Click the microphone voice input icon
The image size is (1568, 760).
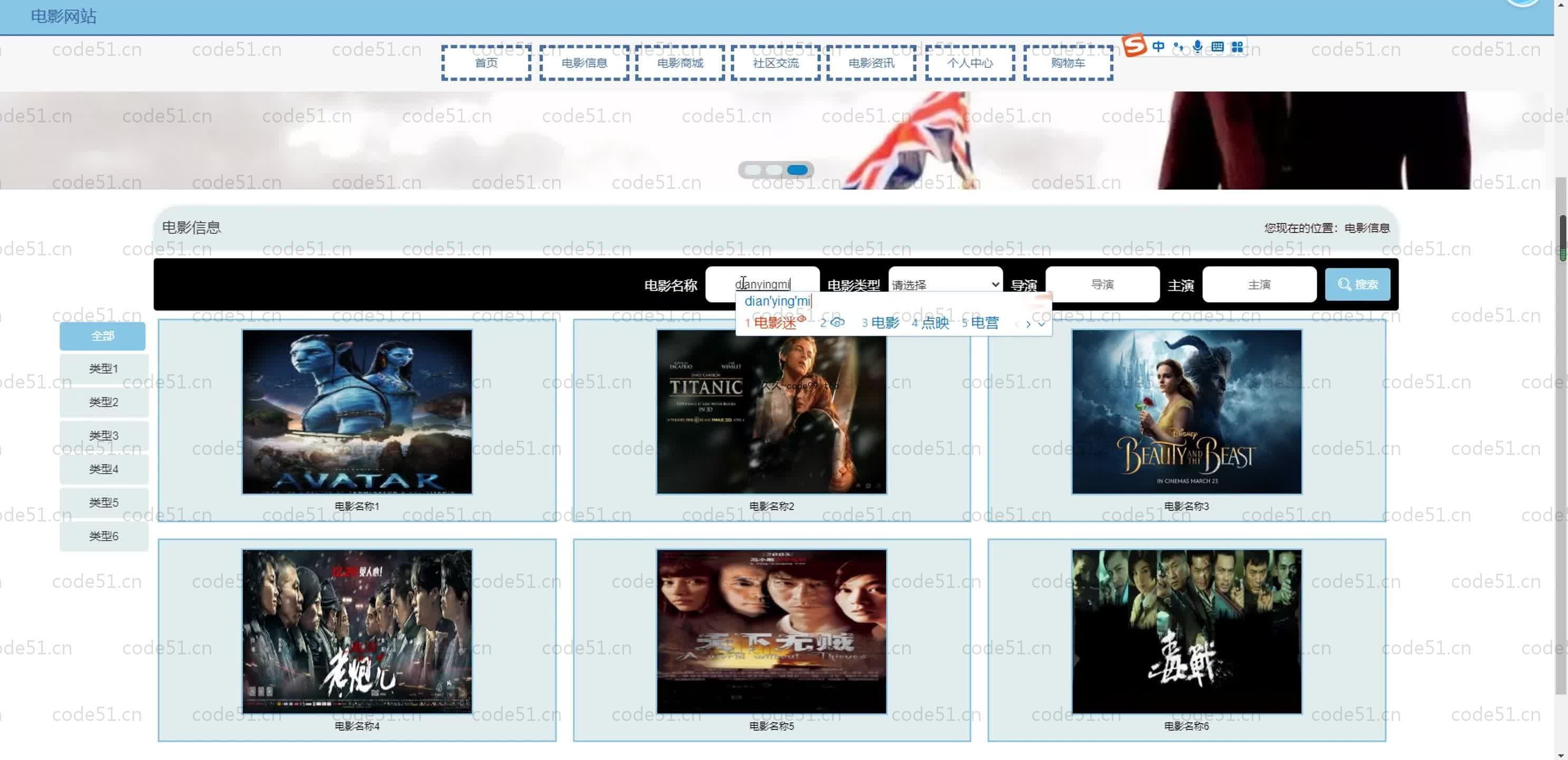click(x=1197, y=47)
